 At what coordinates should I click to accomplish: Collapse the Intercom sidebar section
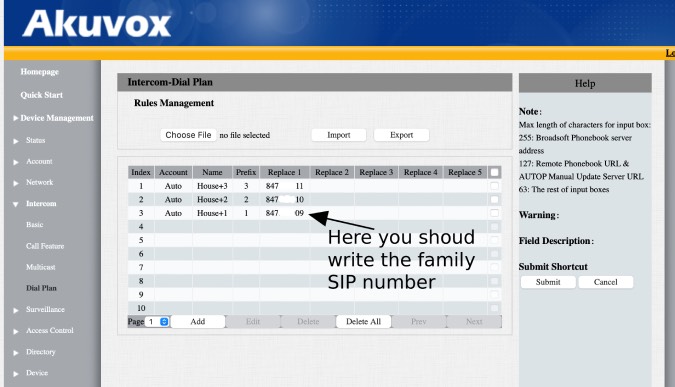click(41, 204)
